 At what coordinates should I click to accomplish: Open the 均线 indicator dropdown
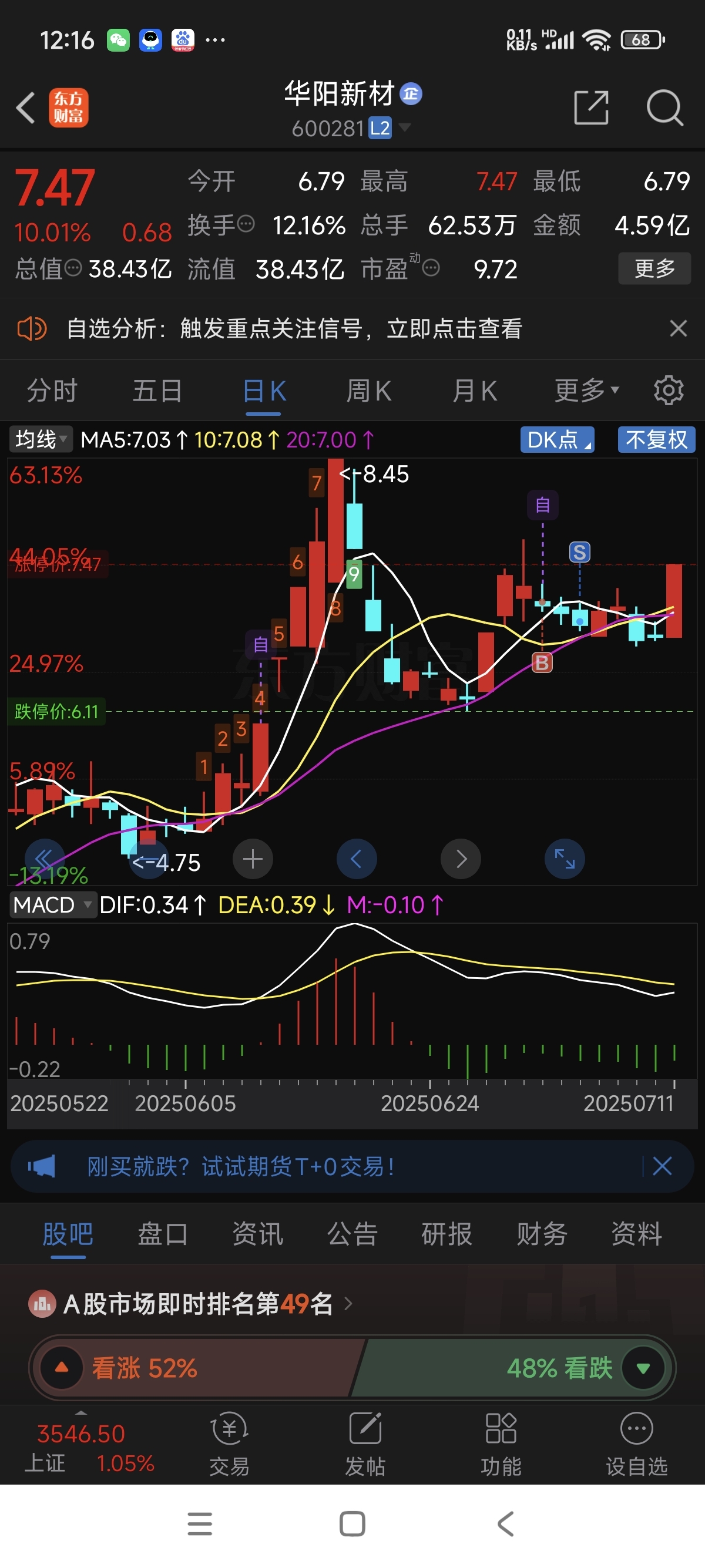(41, 439)
